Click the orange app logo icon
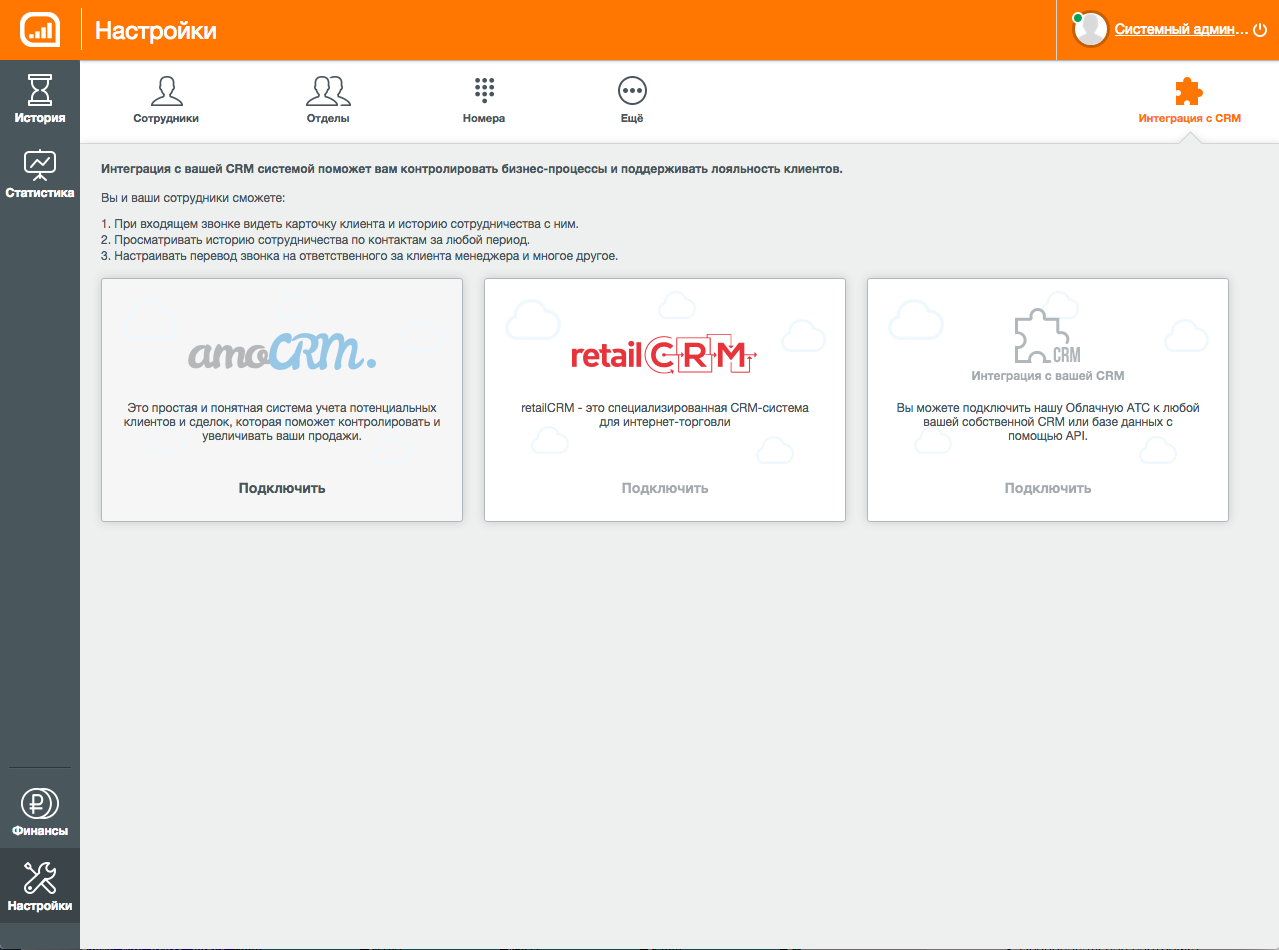The width and height of the screenshot is (1279, 950). pyautogui.click(x=40, y=30)
